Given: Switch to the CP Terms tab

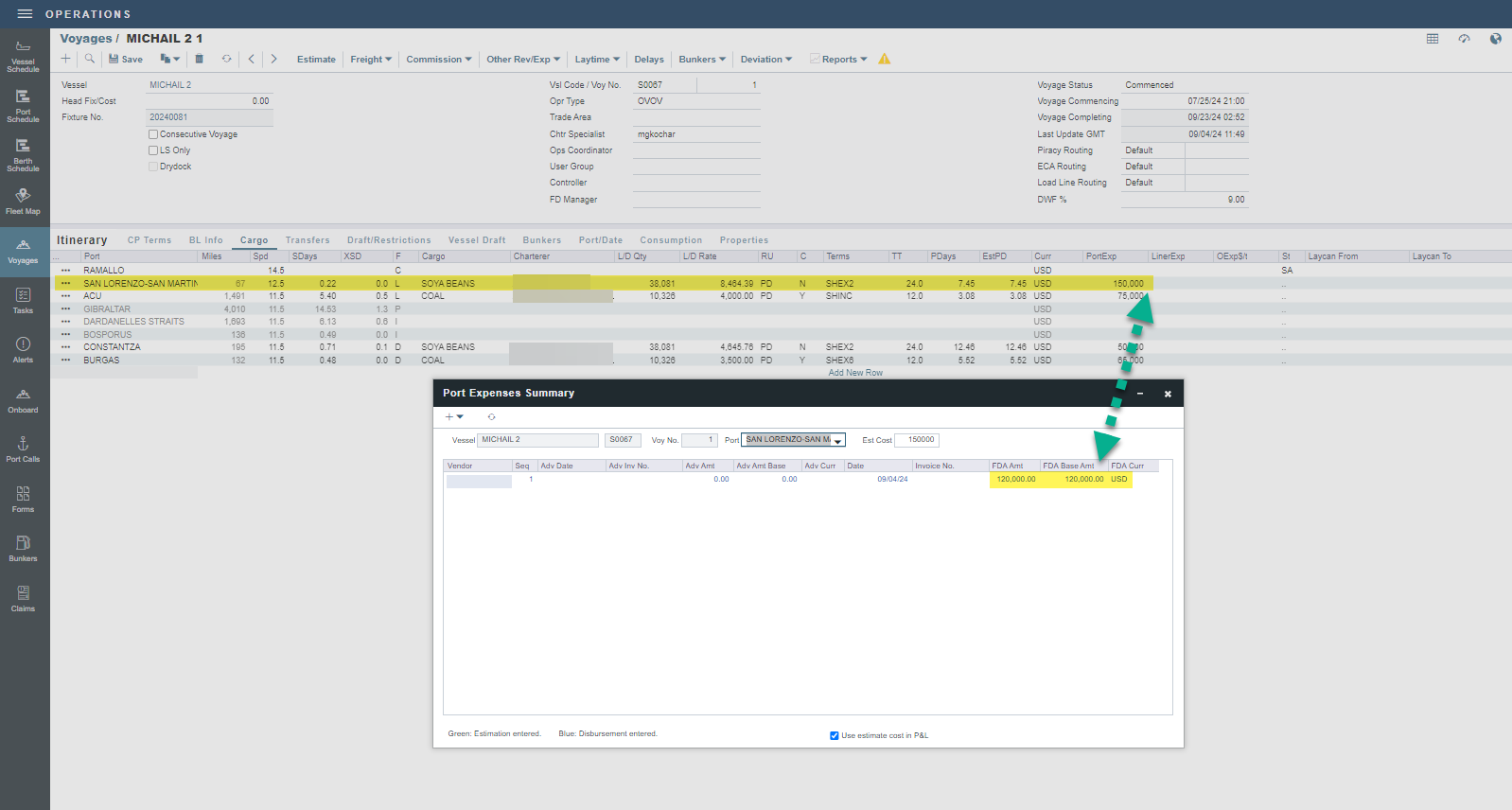Looking at the screenshot, I should (149, 240).
